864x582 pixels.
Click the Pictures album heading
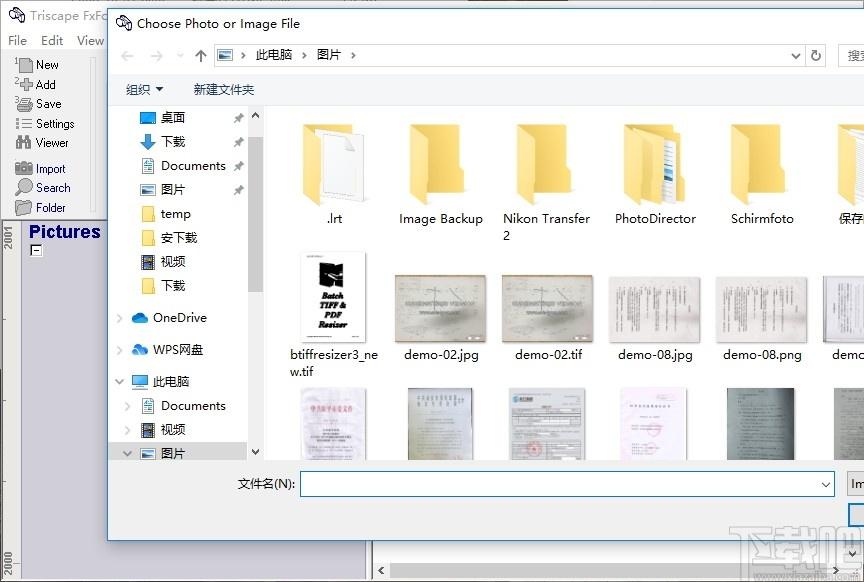(64, 232)
